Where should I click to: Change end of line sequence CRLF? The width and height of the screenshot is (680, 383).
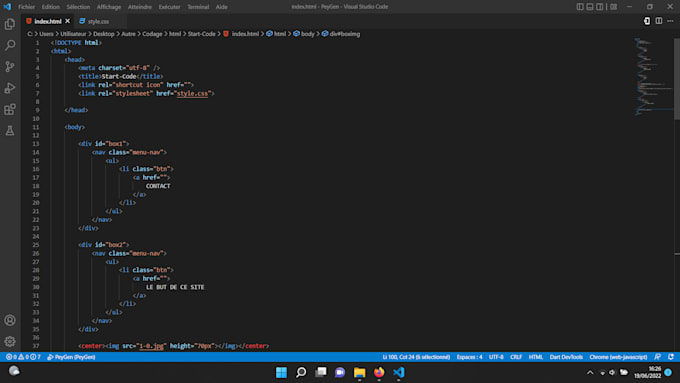pos(516,357)
